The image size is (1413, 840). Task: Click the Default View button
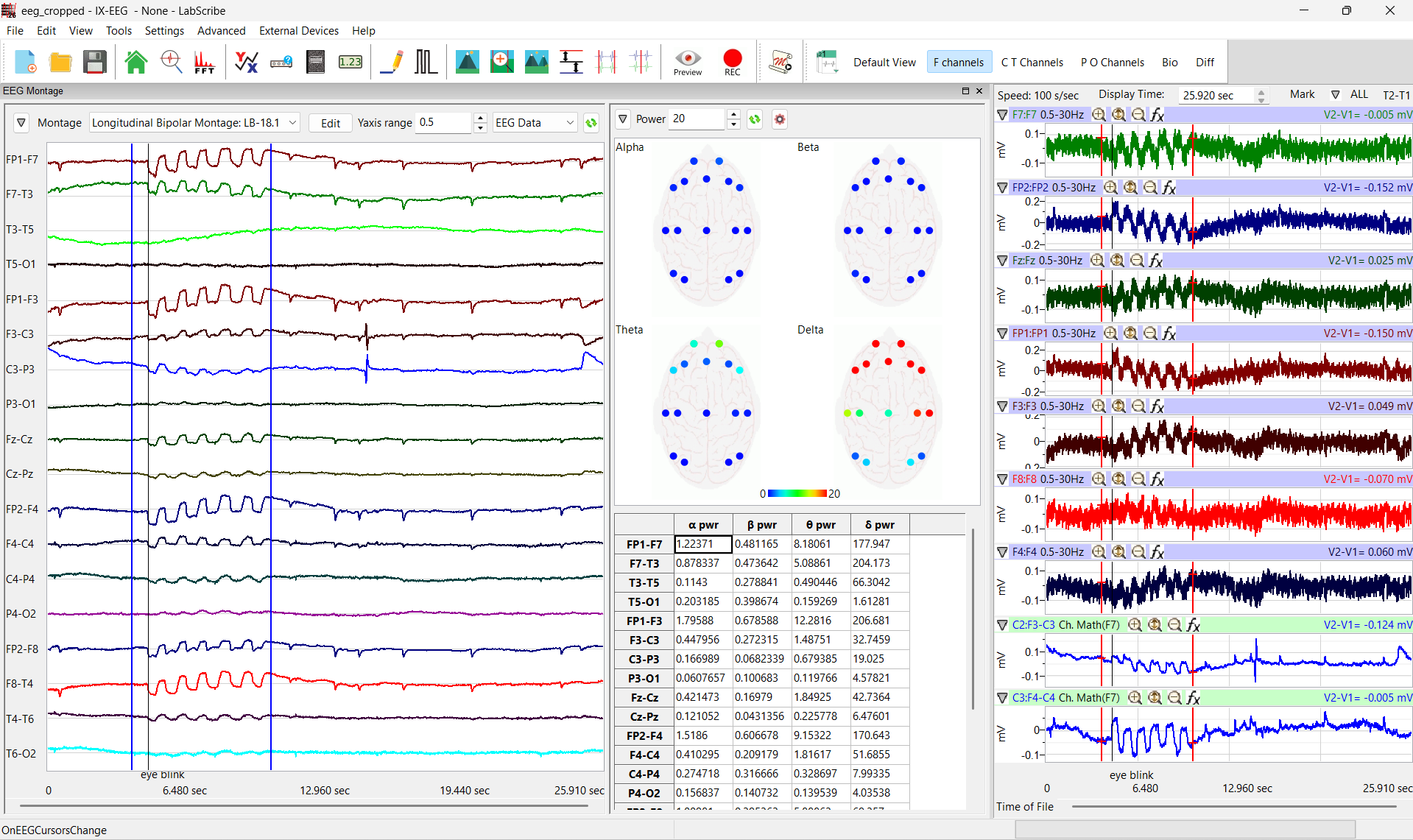(884, 62)
